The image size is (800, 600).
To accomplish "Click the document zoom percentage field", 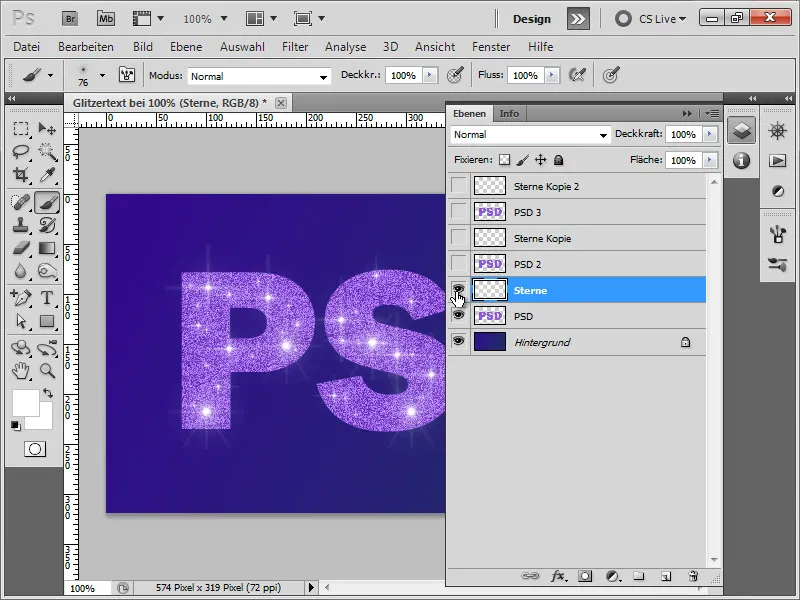I will tap(85, 588).
